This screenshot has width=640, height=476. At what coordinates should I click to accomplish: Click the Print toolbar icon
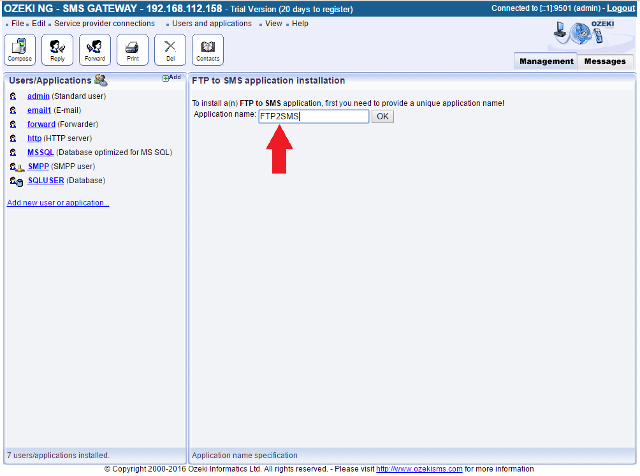tap(132, 50)
